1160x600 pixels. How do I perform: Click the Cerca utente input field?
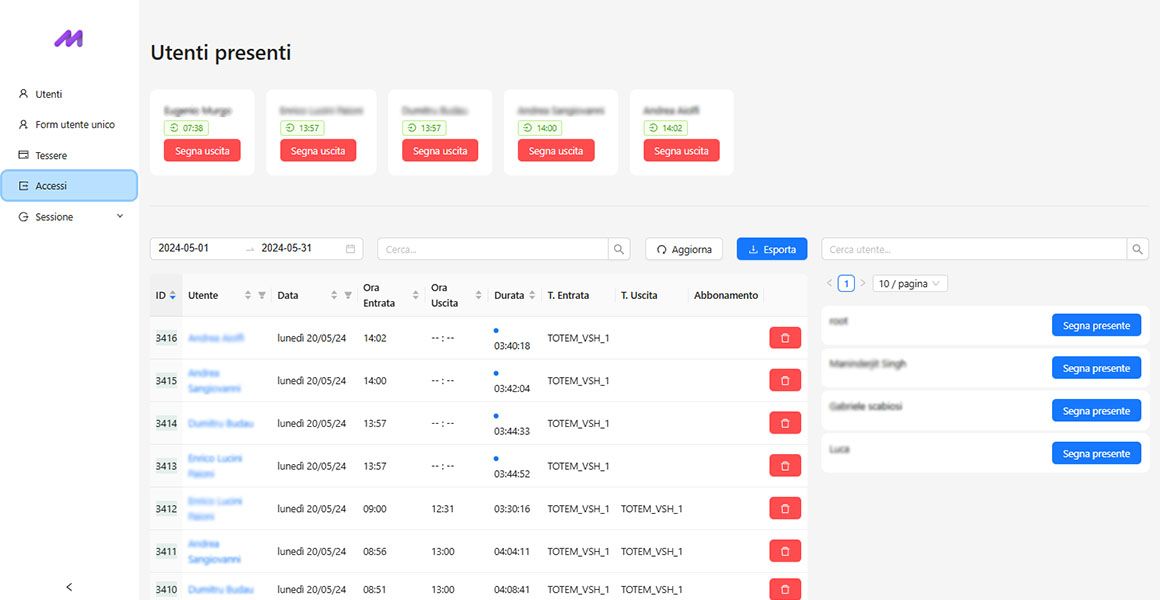coord(974,249)
